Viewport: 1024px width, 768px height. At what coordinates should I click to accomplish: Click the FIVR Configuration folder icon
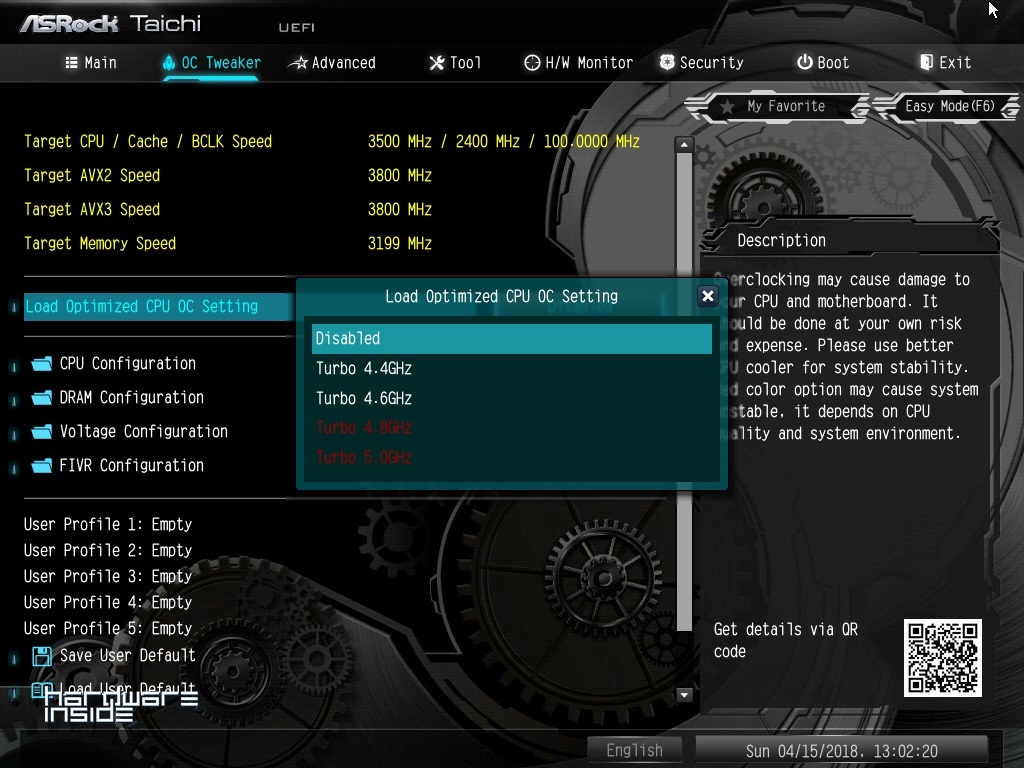tap(42, 466)
